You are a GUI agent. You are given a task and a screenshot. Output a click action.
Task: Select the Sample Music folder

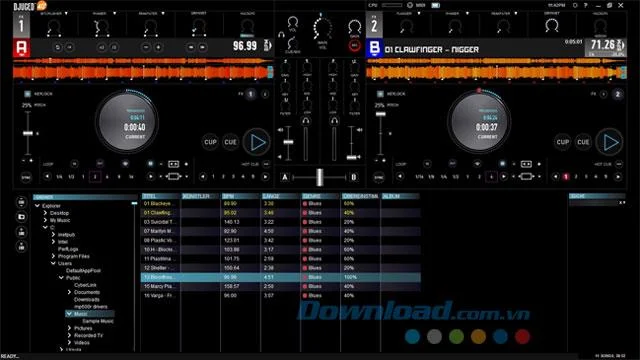tap(98, 321)
